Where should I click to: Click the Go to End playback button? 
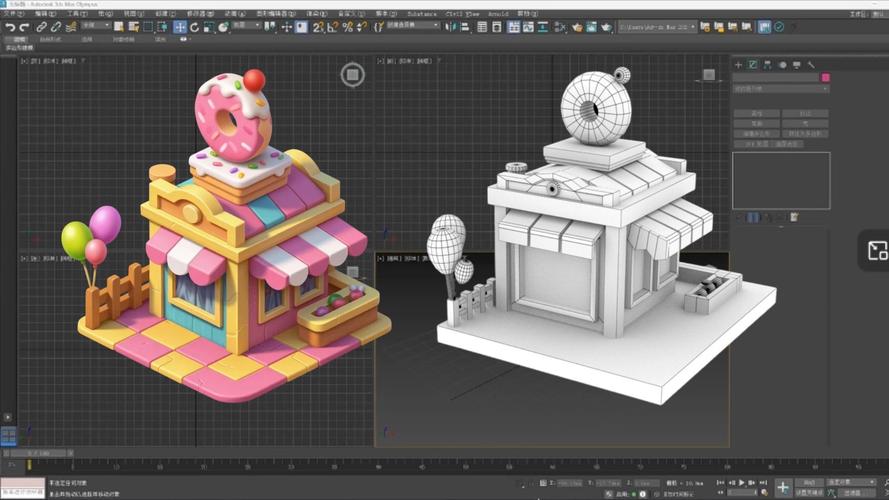coord(763,482)
